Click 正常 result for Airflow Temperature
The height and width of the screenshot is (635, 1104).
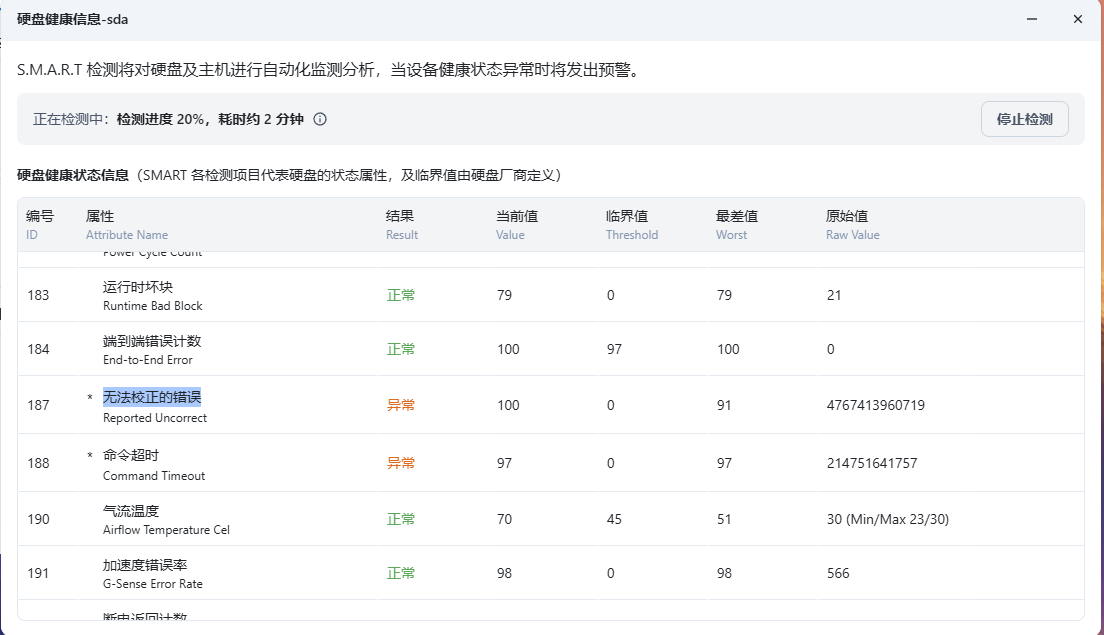tap(401, 519)
